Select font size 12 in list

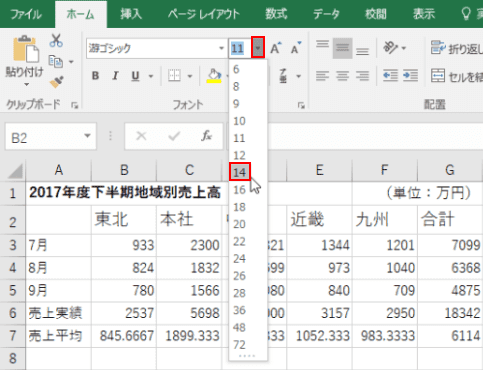(x=248, y=155)
